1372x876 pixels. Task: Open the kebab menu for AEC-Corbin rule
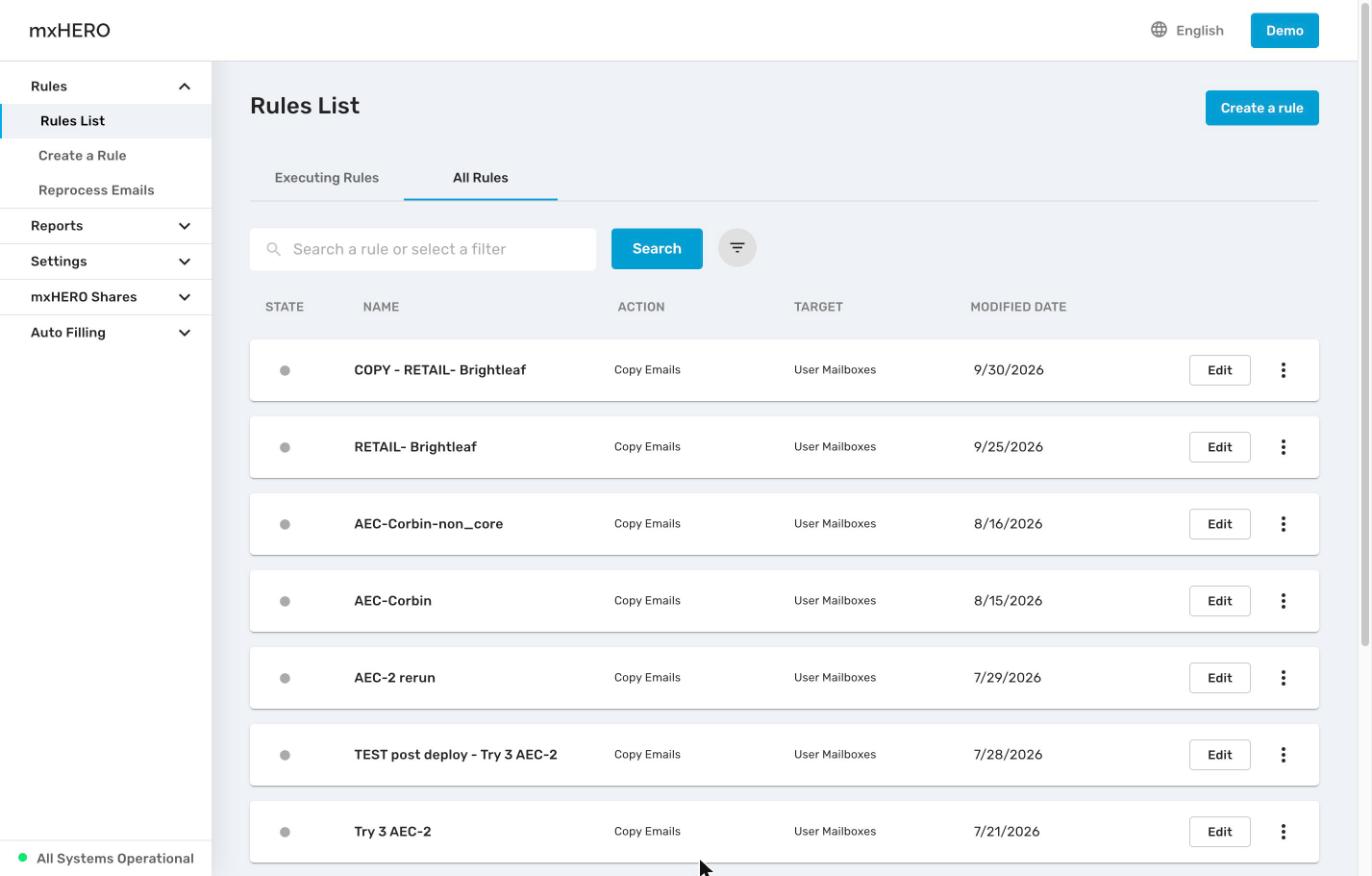pos(1283,601)
